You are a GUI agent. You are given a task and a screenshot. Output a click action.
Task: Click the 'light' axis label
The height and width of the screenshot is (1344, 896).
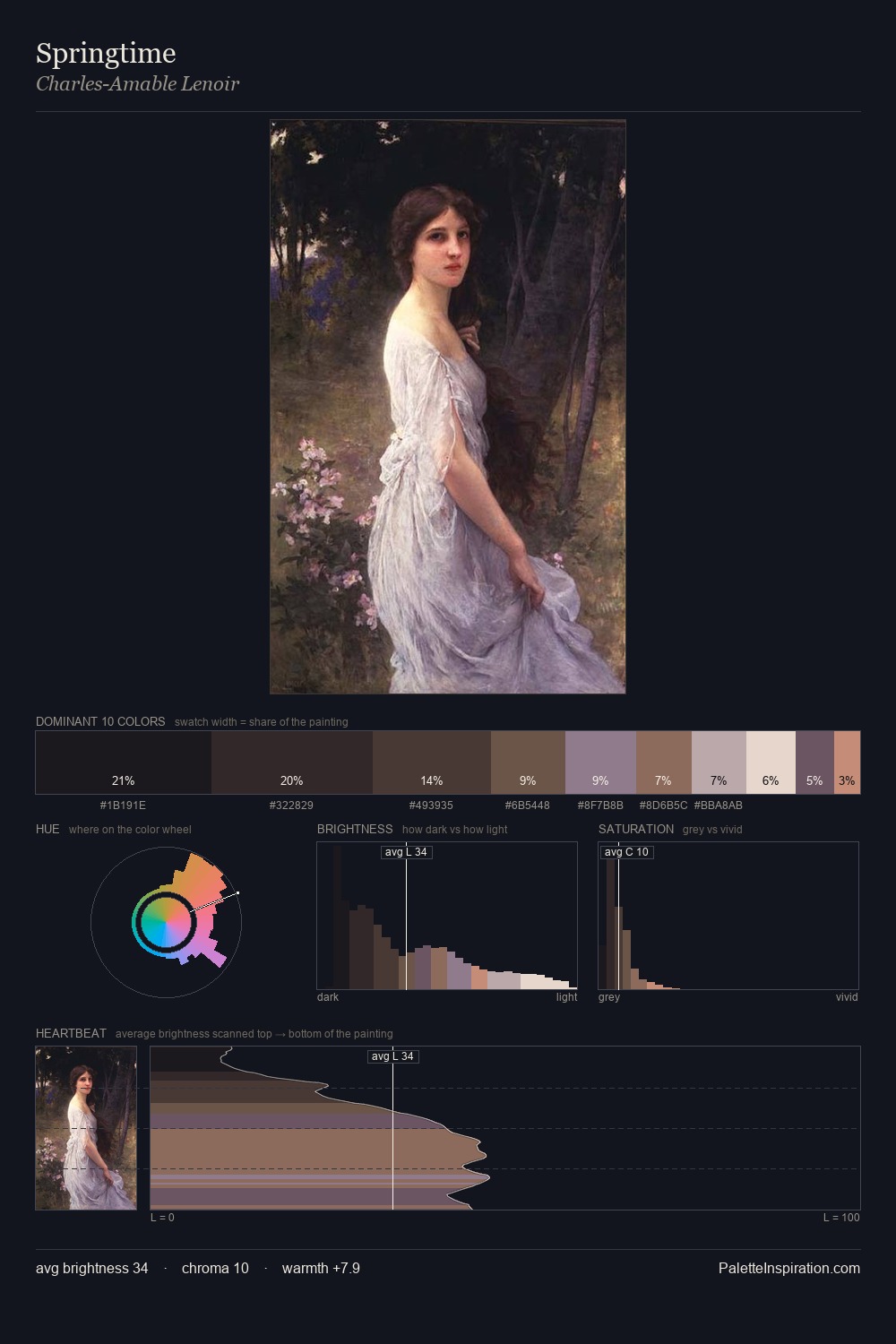[566, 997]
